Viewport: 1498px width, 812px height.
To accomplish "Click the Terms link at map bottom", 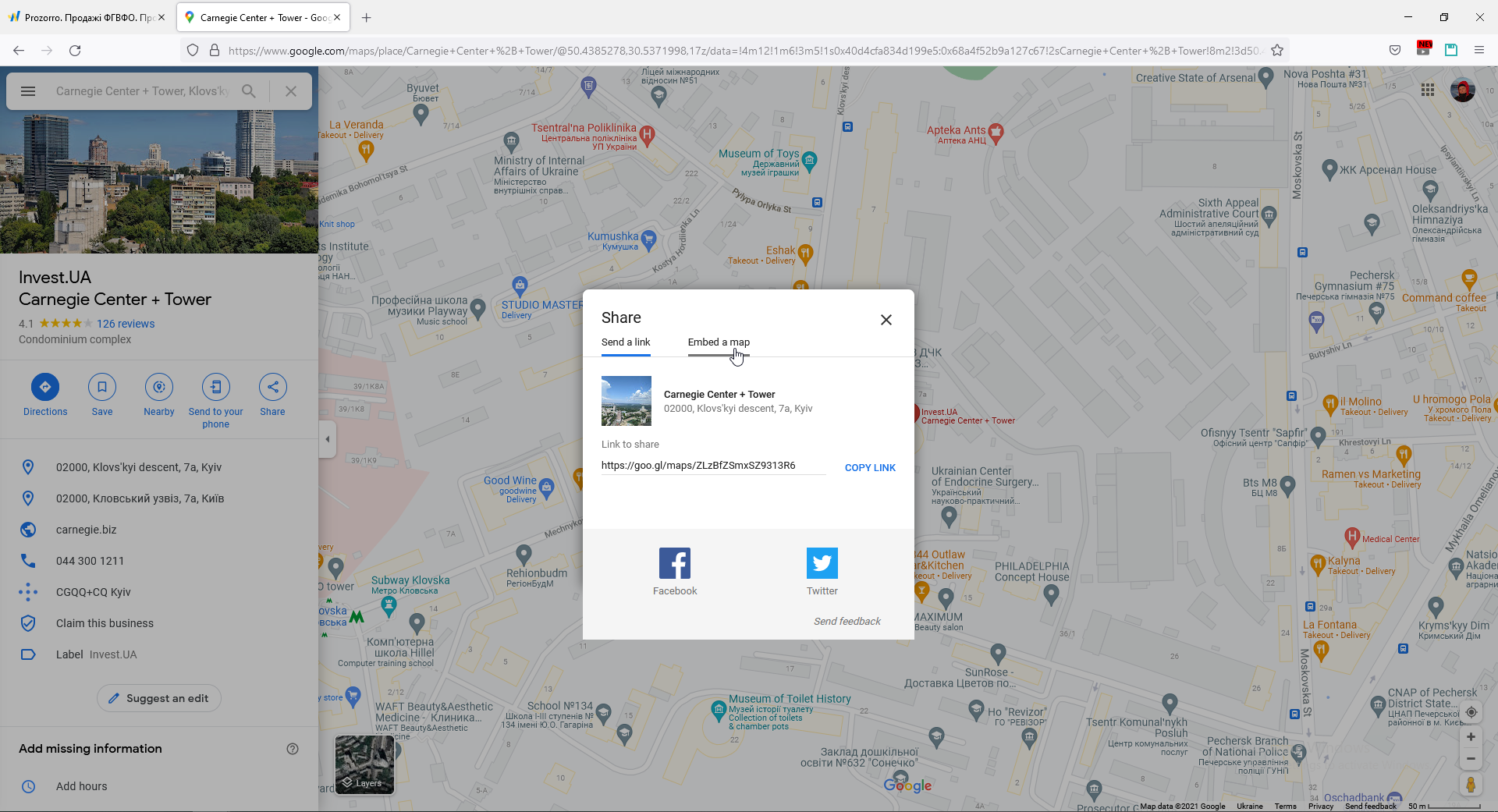I will (1285, 807).
